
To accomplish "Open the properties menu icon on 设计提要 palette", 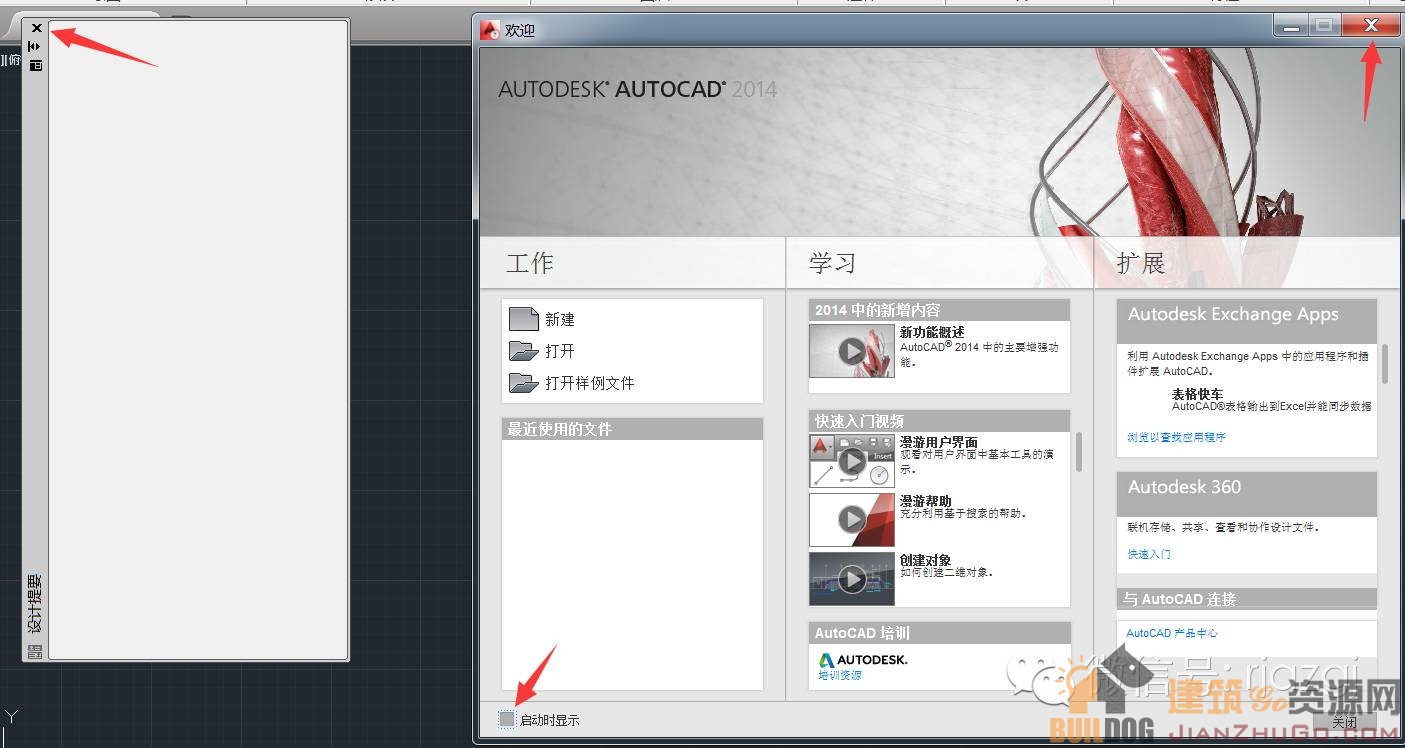I will 36,66.
